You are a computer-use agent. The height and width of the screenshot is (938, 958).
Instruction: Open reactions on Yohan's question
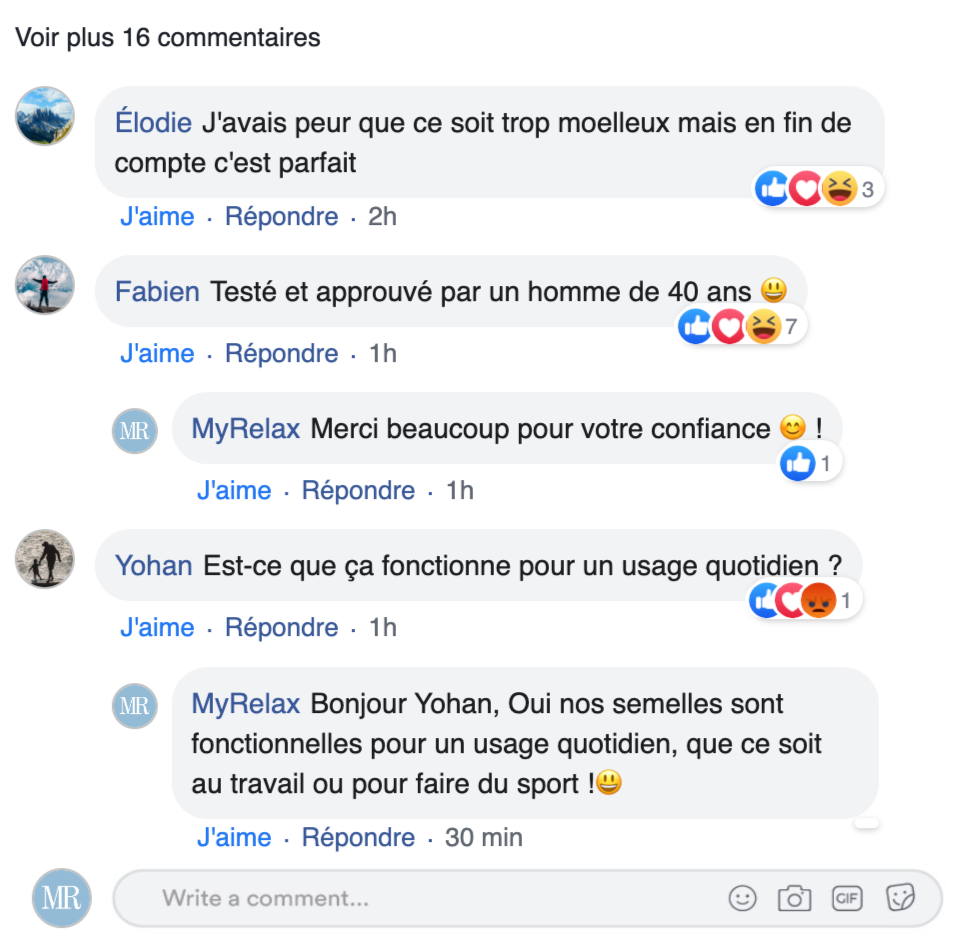805,600
